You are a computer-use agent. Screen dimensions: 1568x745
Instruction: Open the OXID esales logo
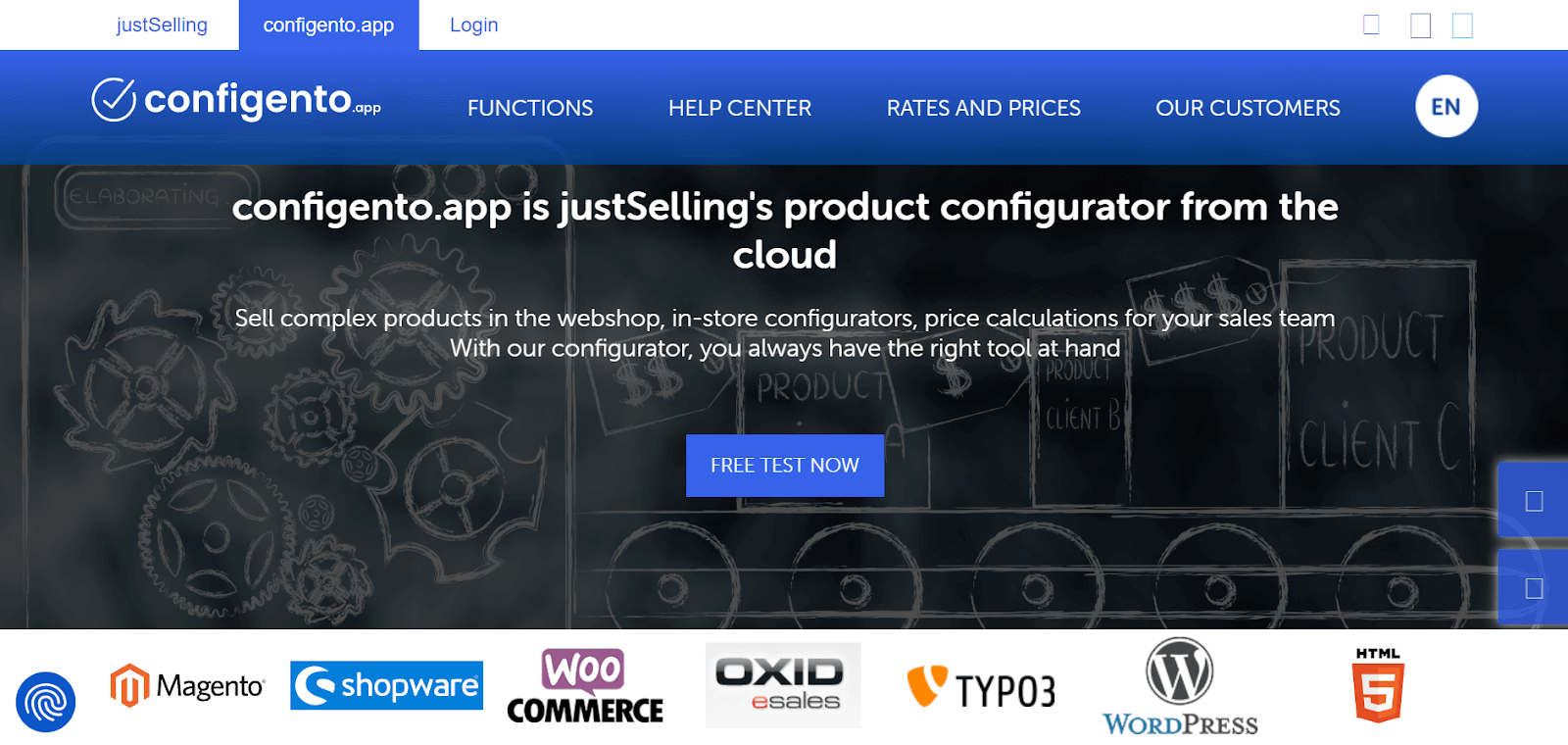click(783, 685)
